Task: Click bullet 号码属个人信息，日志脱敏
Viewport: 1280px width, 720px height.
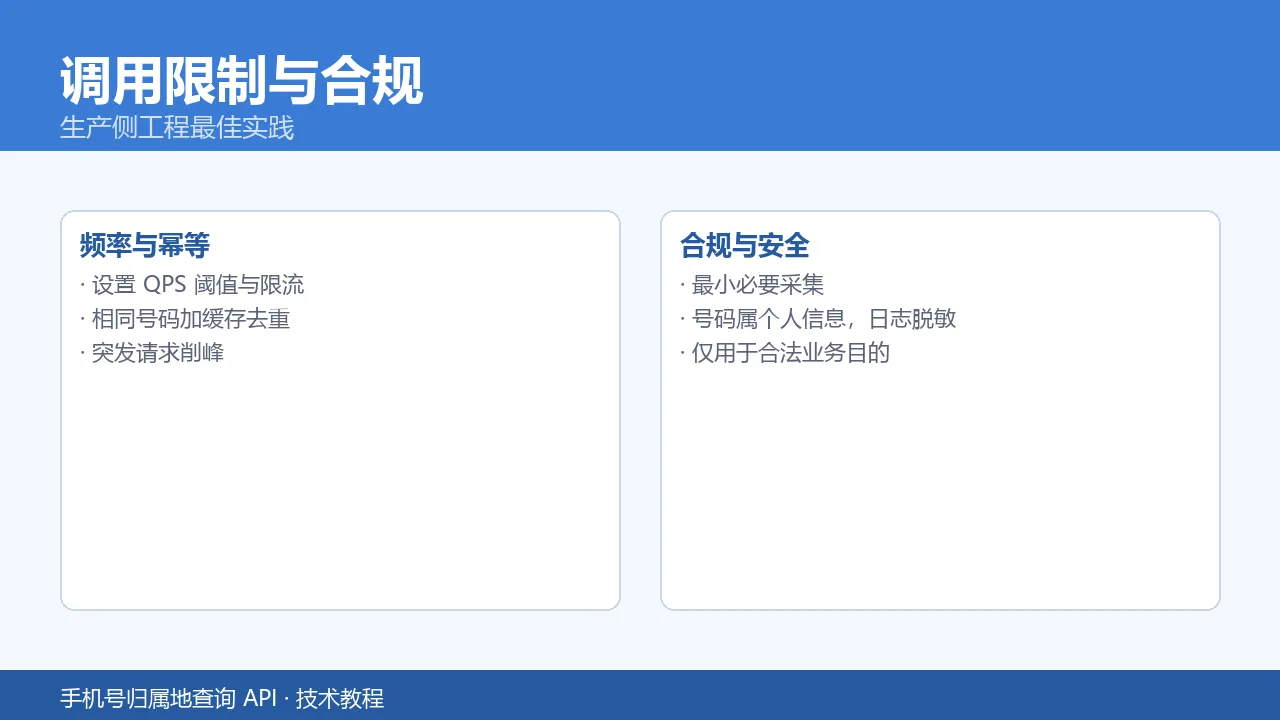Action: [818, 319]
